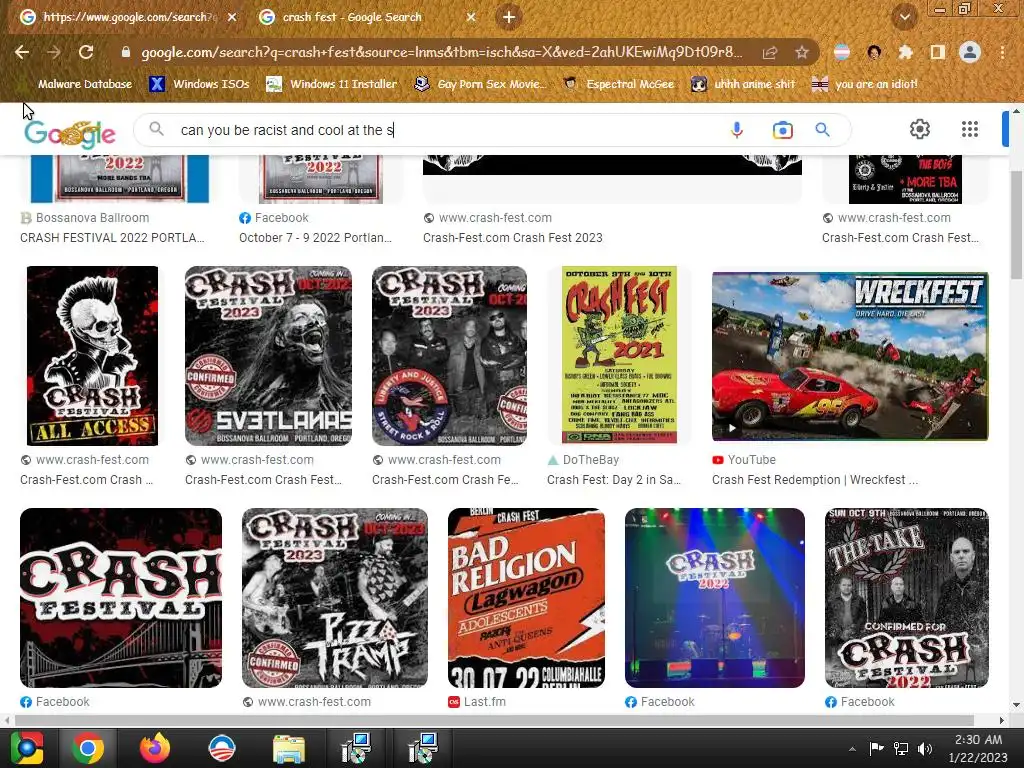Open Liberty and Justice band image
This screenshot has height=768, width=1024.
pos(449,356)
